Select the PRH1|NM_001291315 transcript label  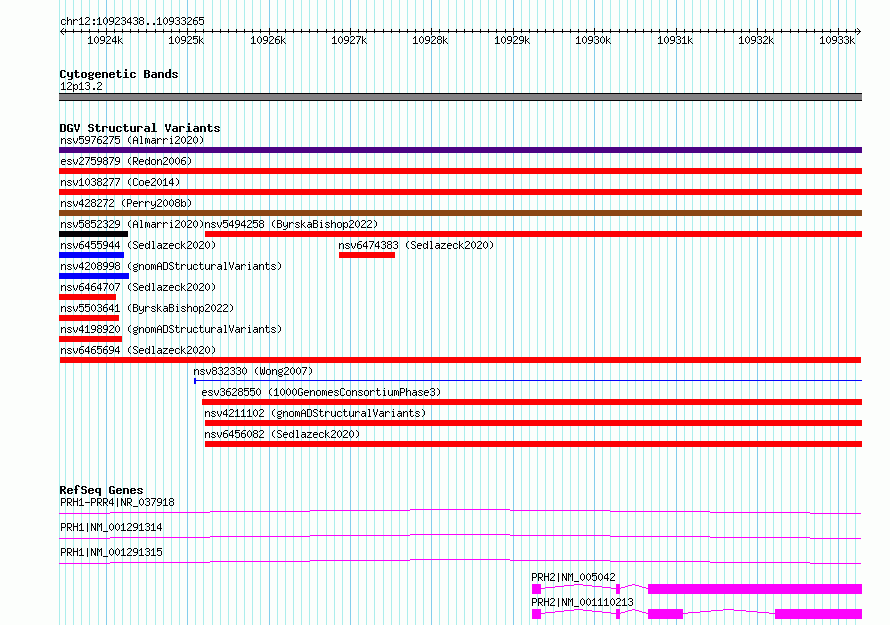pos(111,552)
